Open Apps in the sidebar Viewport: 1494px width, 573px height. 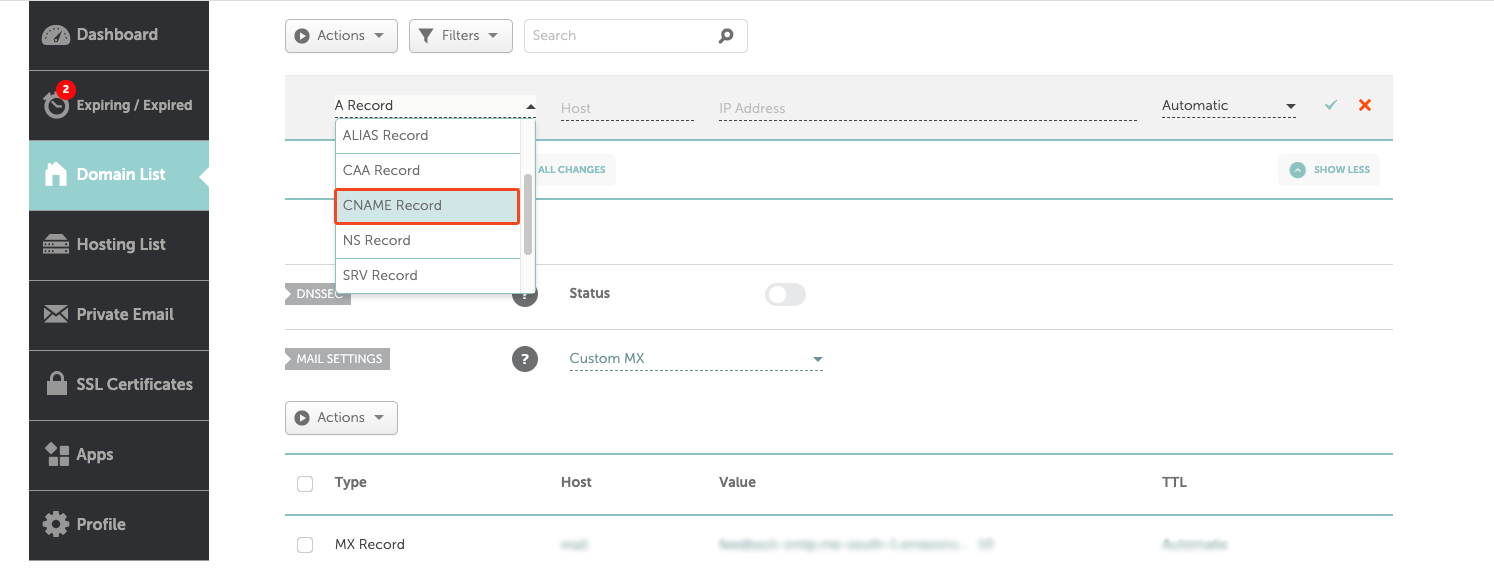(119, 455)
